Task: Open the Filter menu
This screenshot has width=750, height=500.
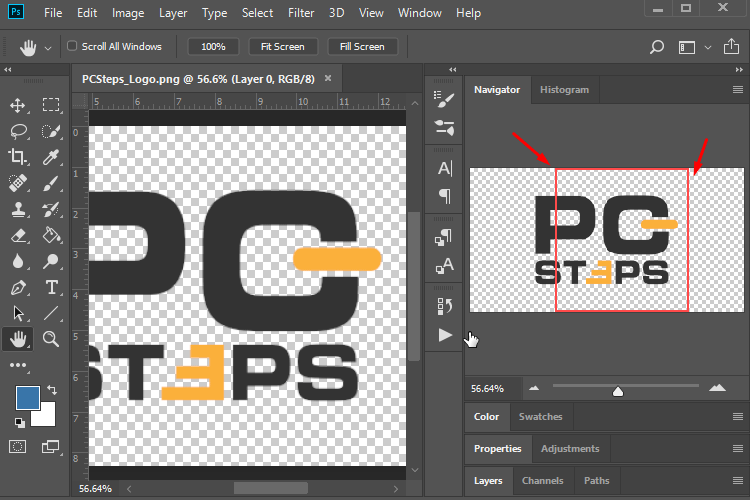Action: point(301,13)
